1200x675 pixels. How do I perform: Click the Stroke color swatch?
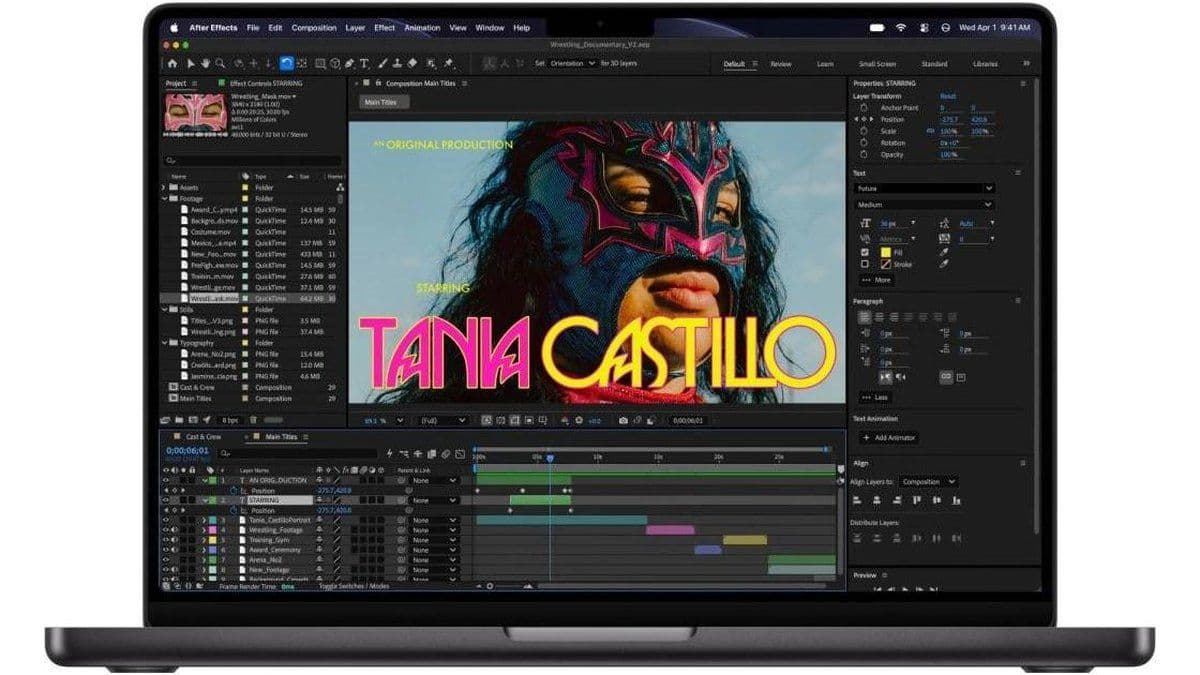click(885, 265)
